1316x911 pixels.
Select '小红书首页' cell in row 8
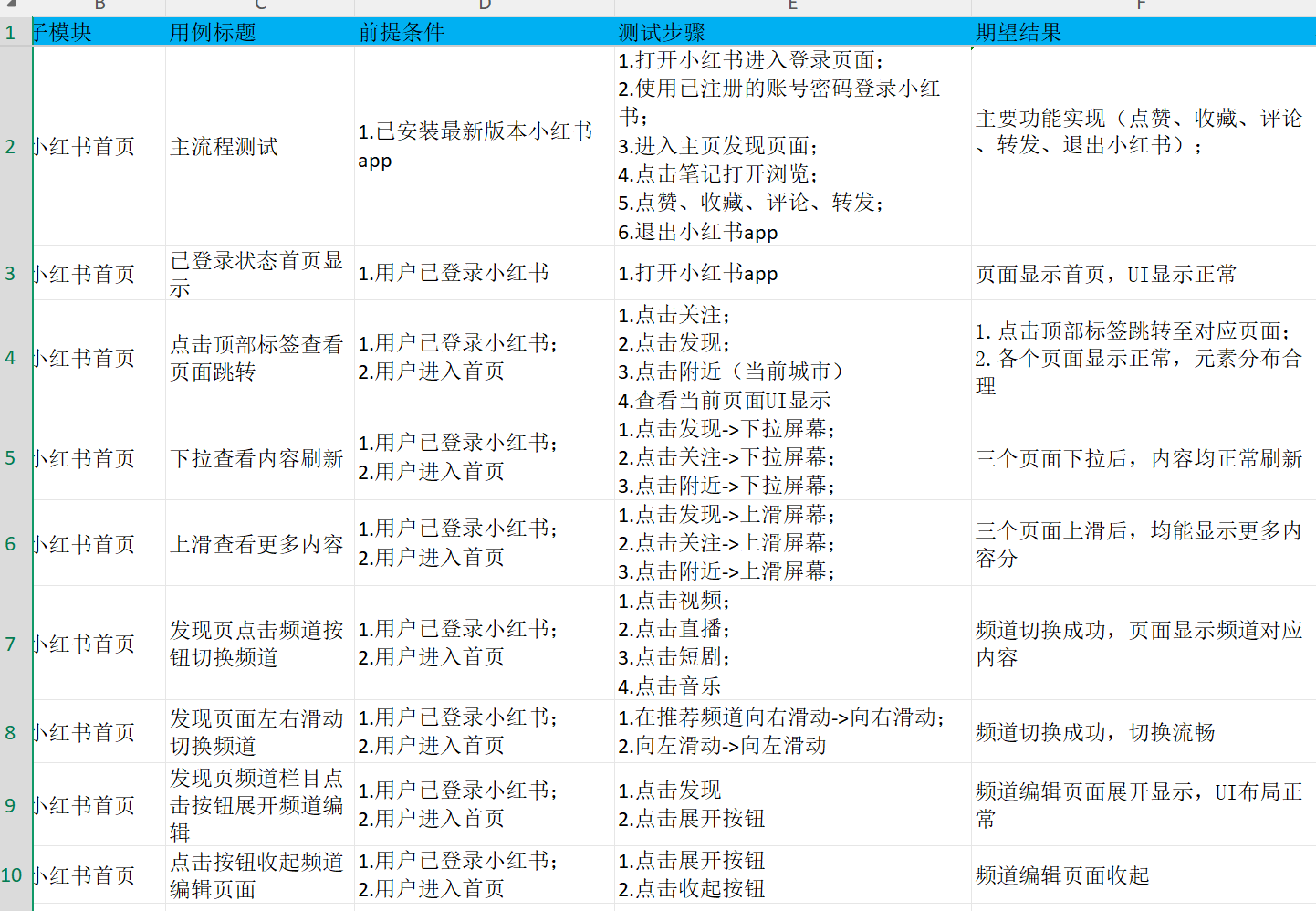(99, 732)
